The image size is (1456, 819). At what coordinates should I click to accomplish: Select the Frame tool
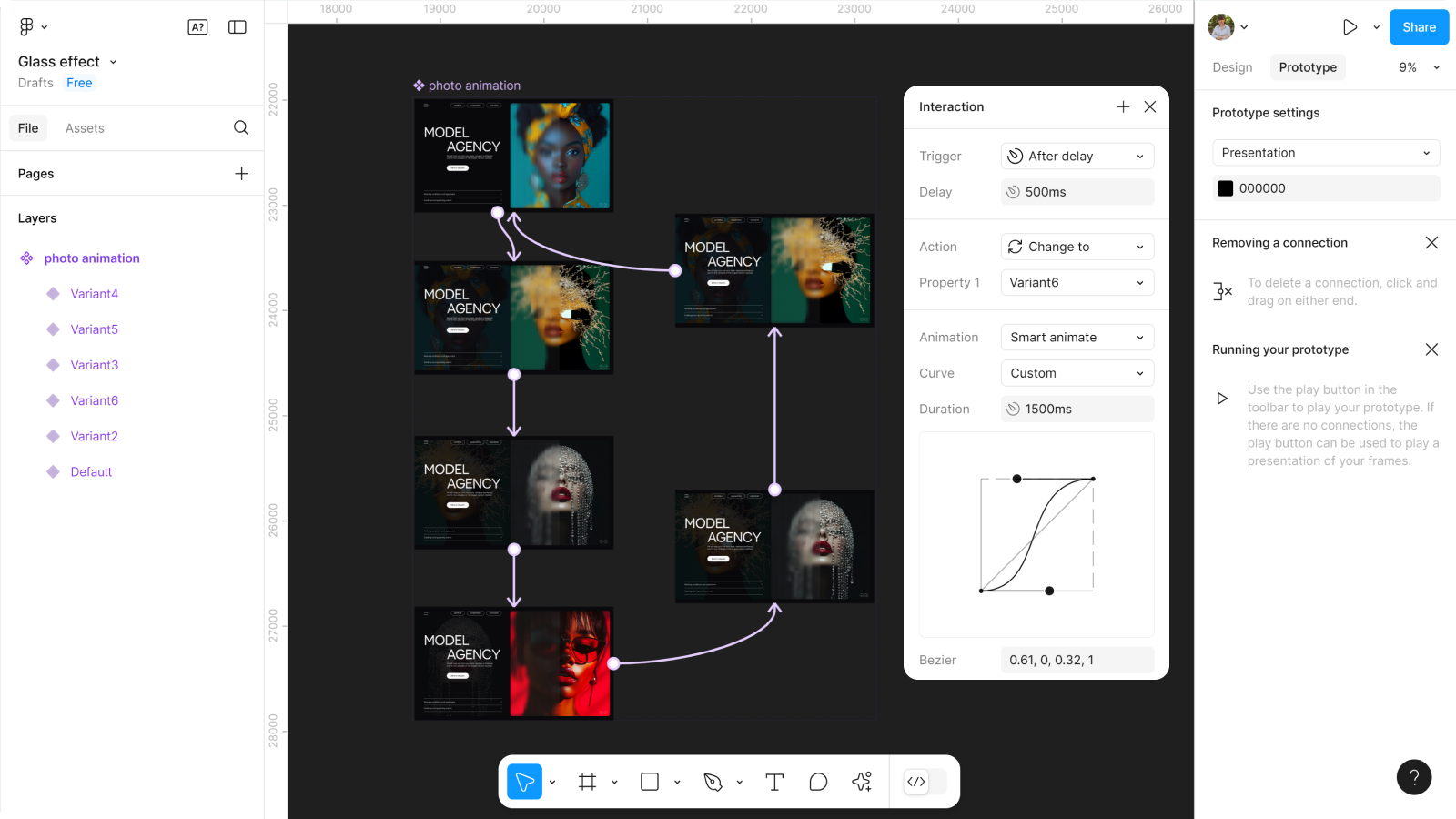(588, 782)
